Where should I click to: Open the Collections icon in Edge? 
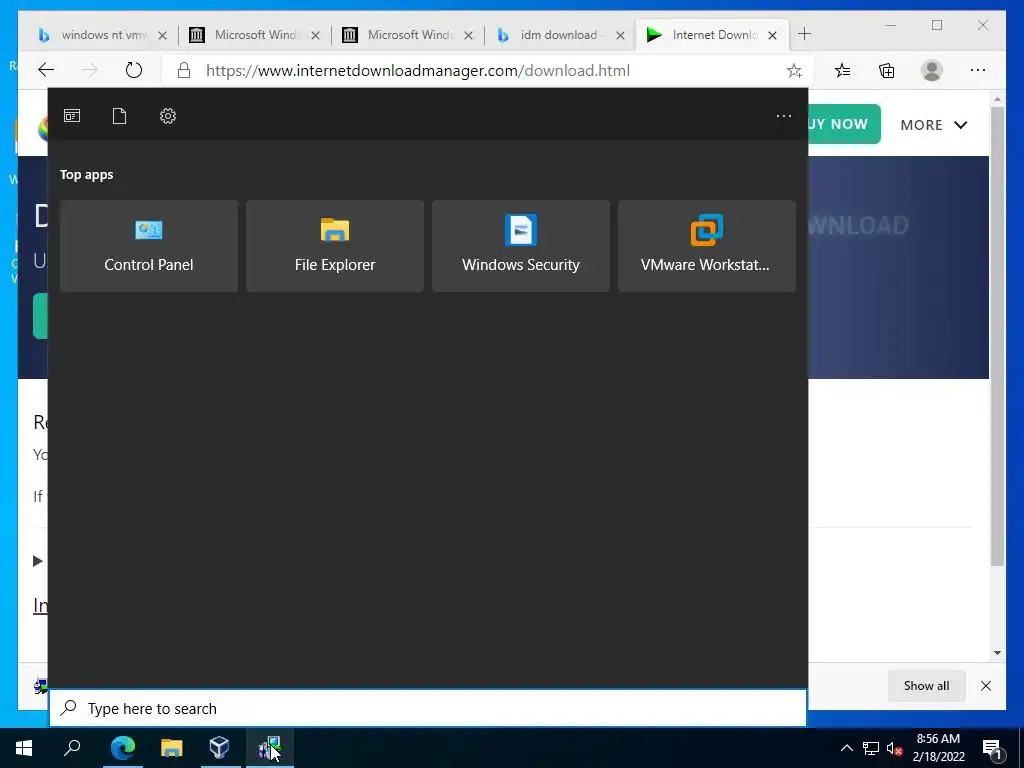[887, 71]
